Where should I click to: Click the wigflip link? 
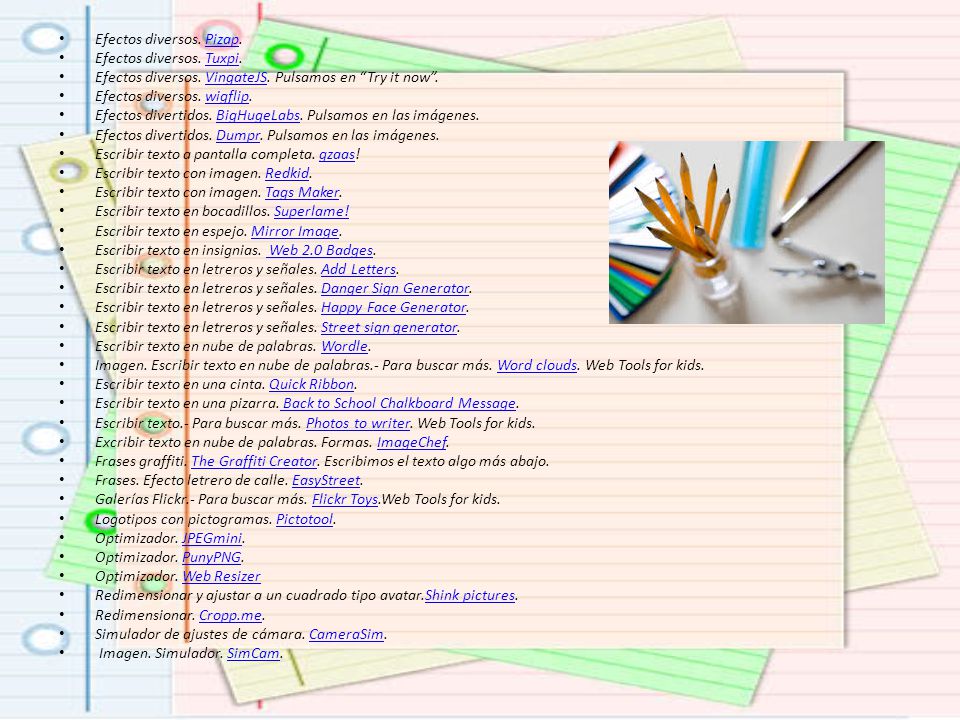pos(227,96)
